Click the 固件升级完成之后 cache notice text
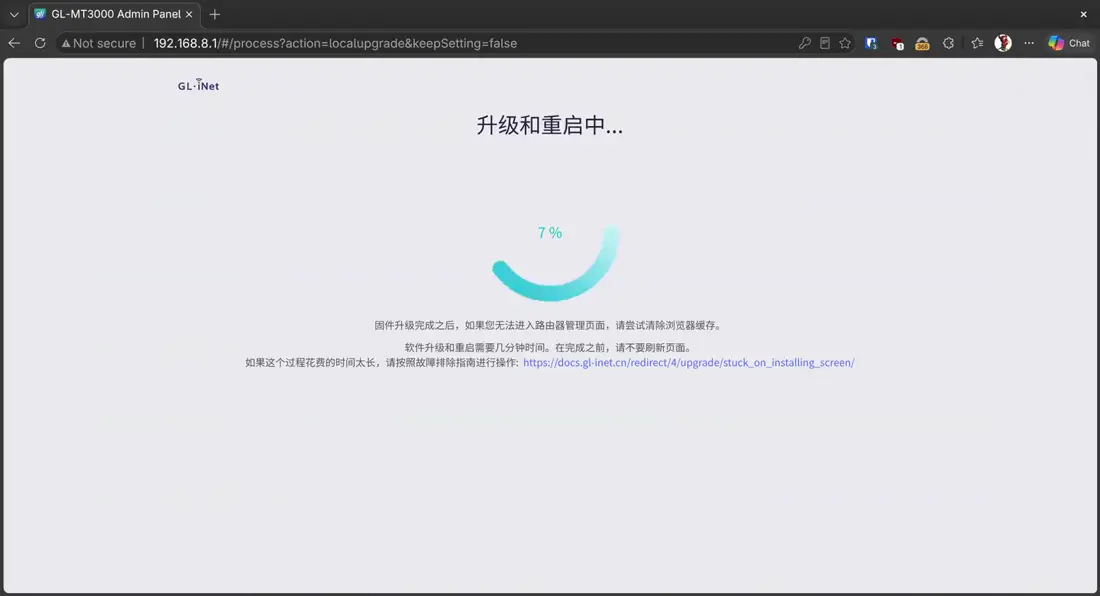The width and height of the screenshot is (1100, 596). [549, 325]
